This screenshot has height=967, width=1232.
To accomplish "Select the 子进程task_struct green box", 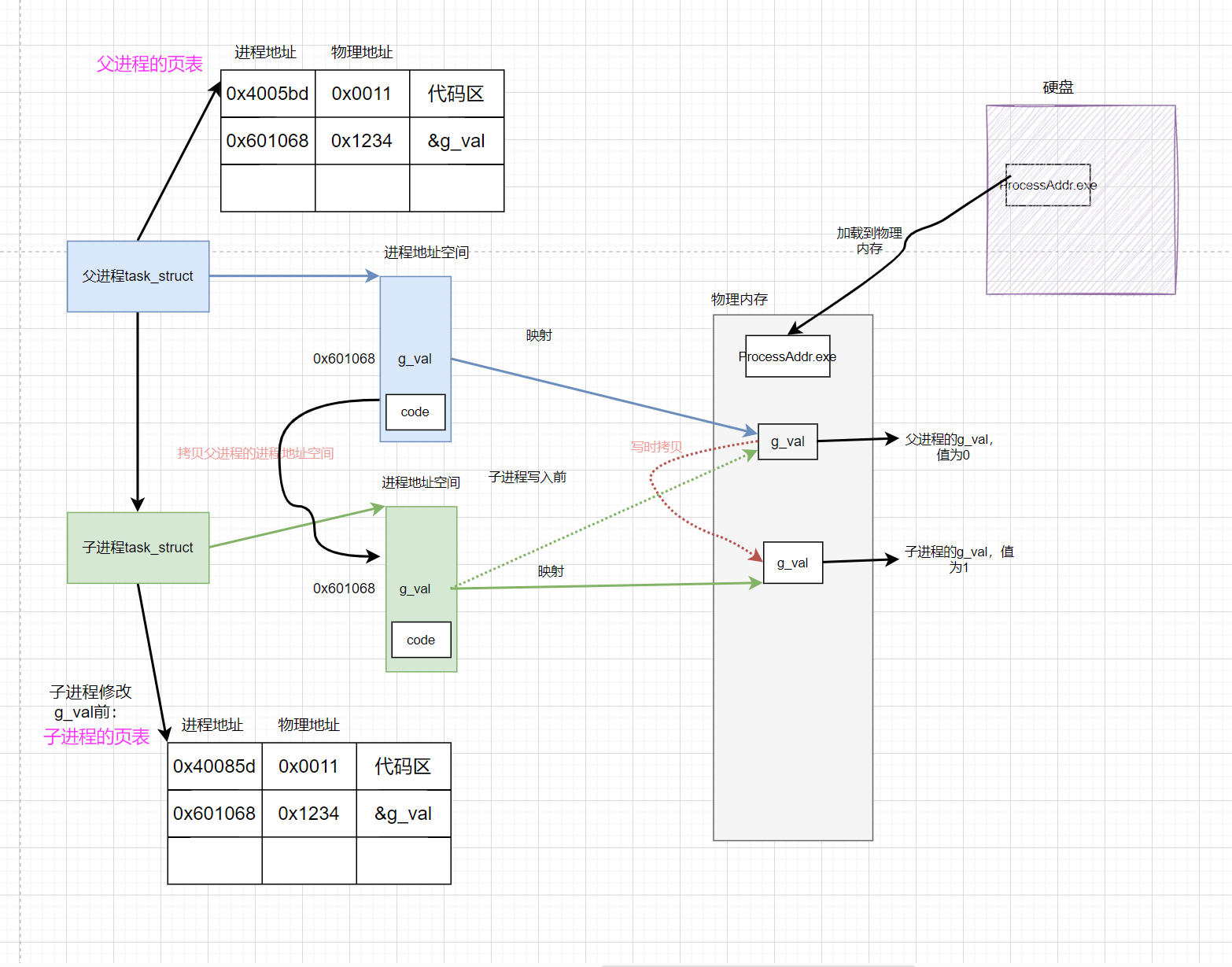I will (138, 548).
